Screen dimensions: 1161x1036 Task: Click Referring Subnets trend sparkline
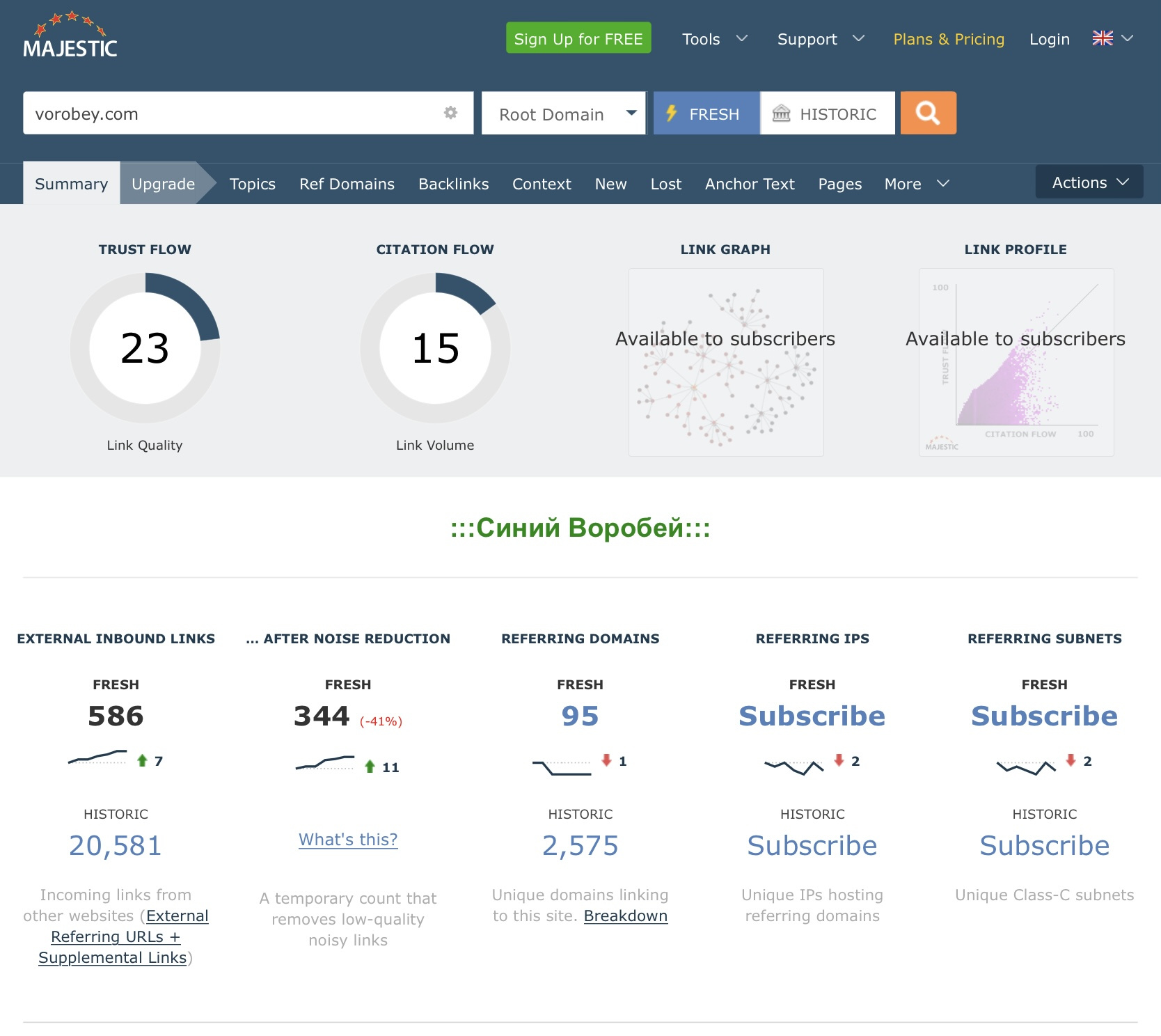coord(1026,767)
